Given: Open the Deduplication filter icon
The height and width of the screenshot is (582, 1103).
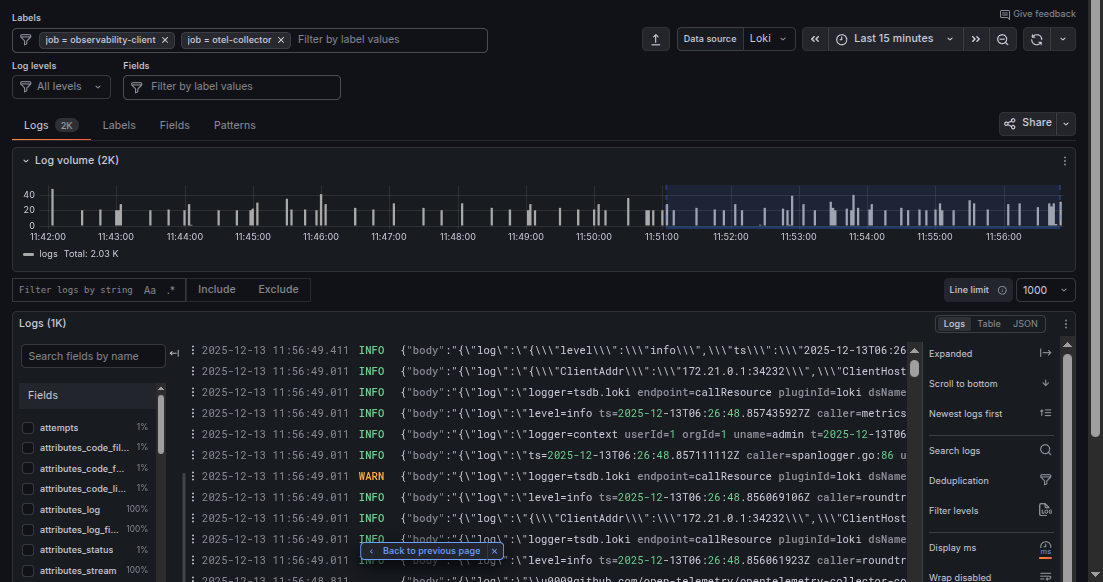Looking at the screenshot, I should [x=1045, y=480].
